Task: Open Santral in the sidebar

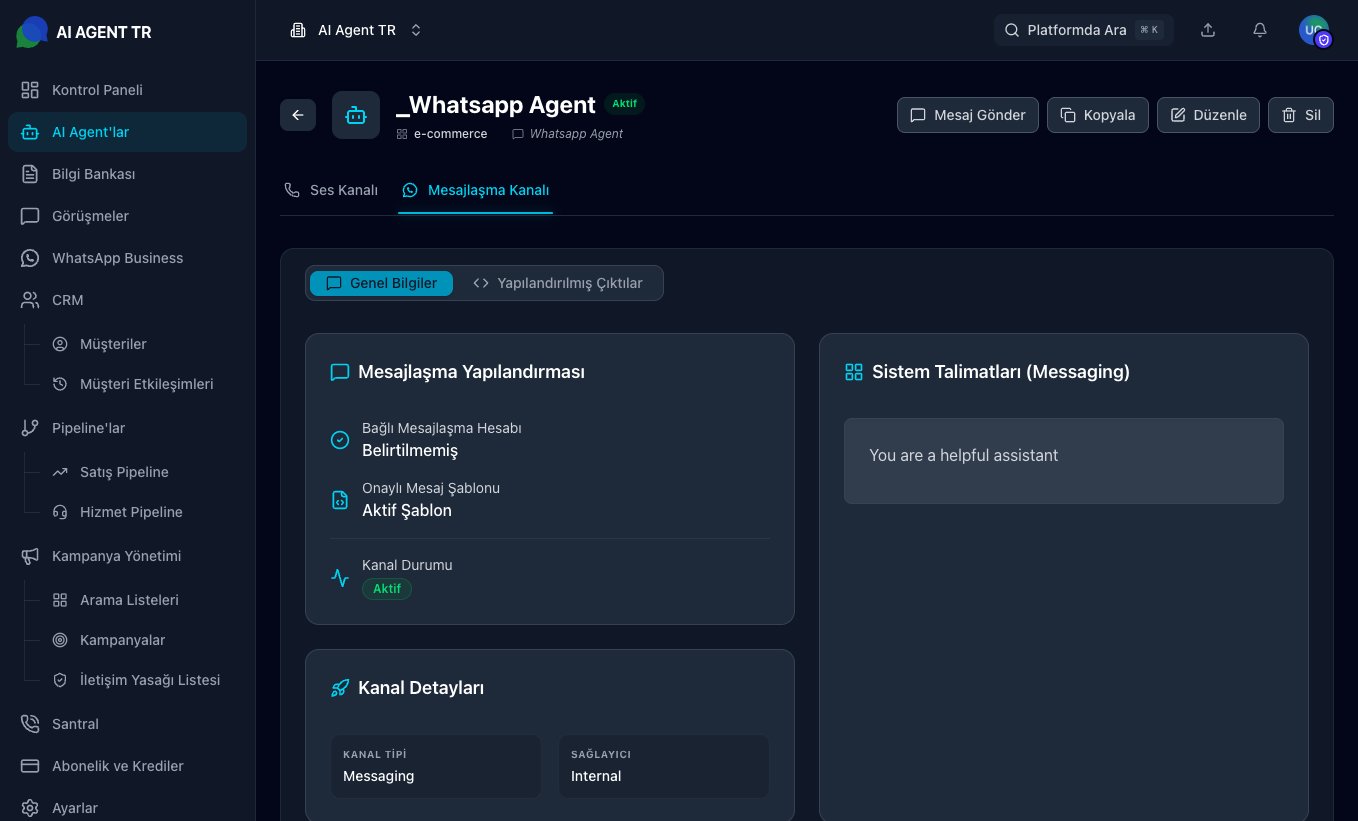Action: (x=127, y=724)
